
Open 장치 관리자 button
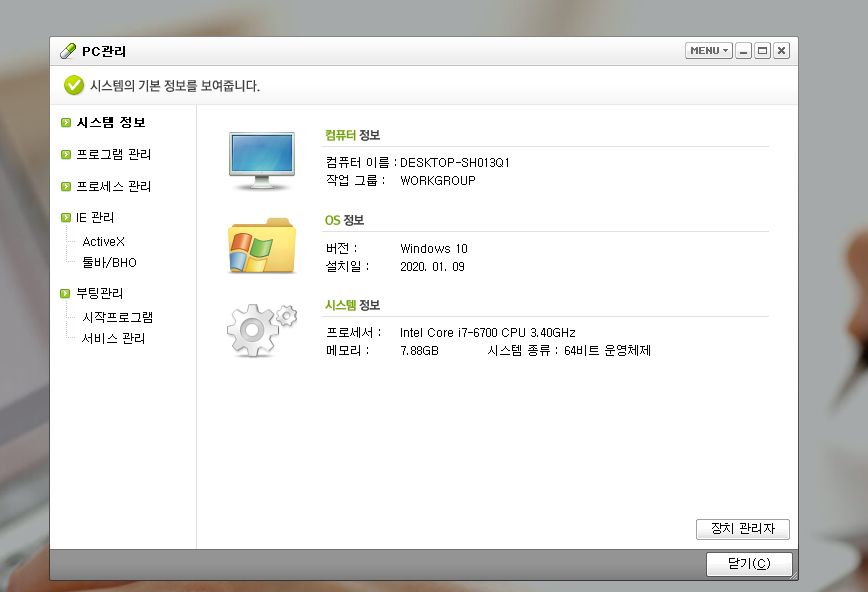point(742,529)
